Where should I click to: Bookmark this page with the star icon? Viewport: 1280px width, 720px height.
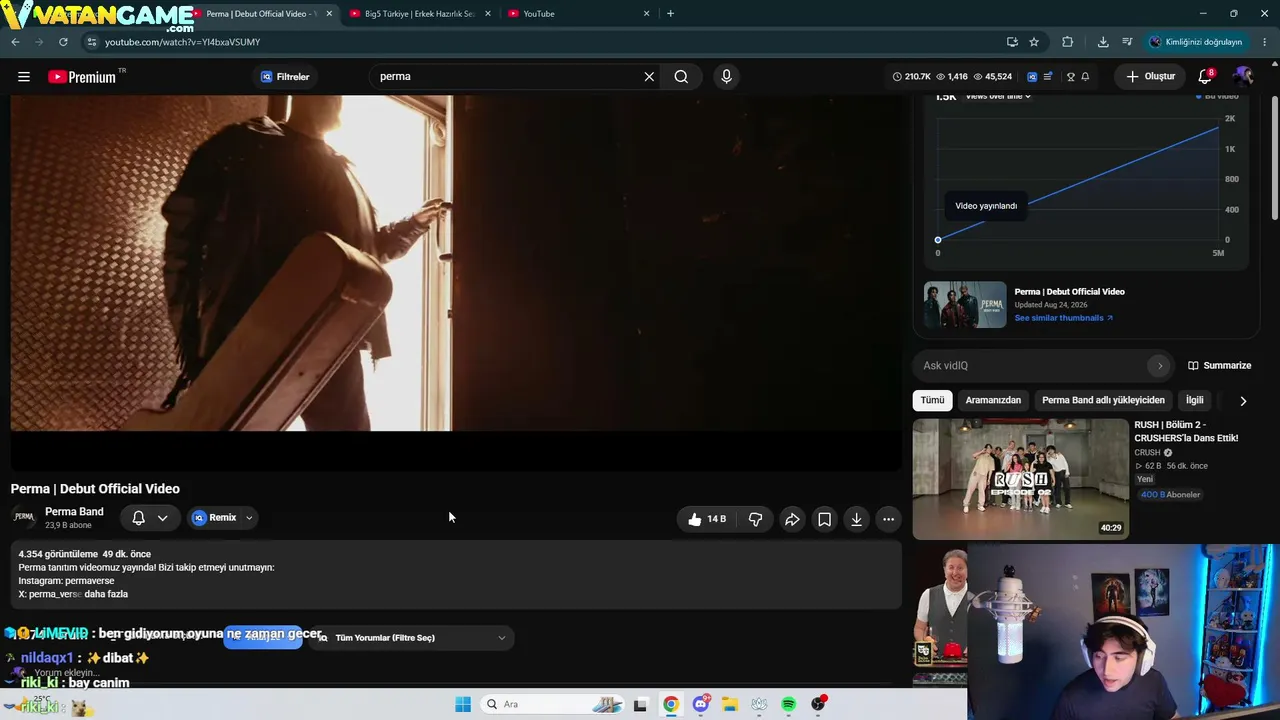[x=1034, y=42]
